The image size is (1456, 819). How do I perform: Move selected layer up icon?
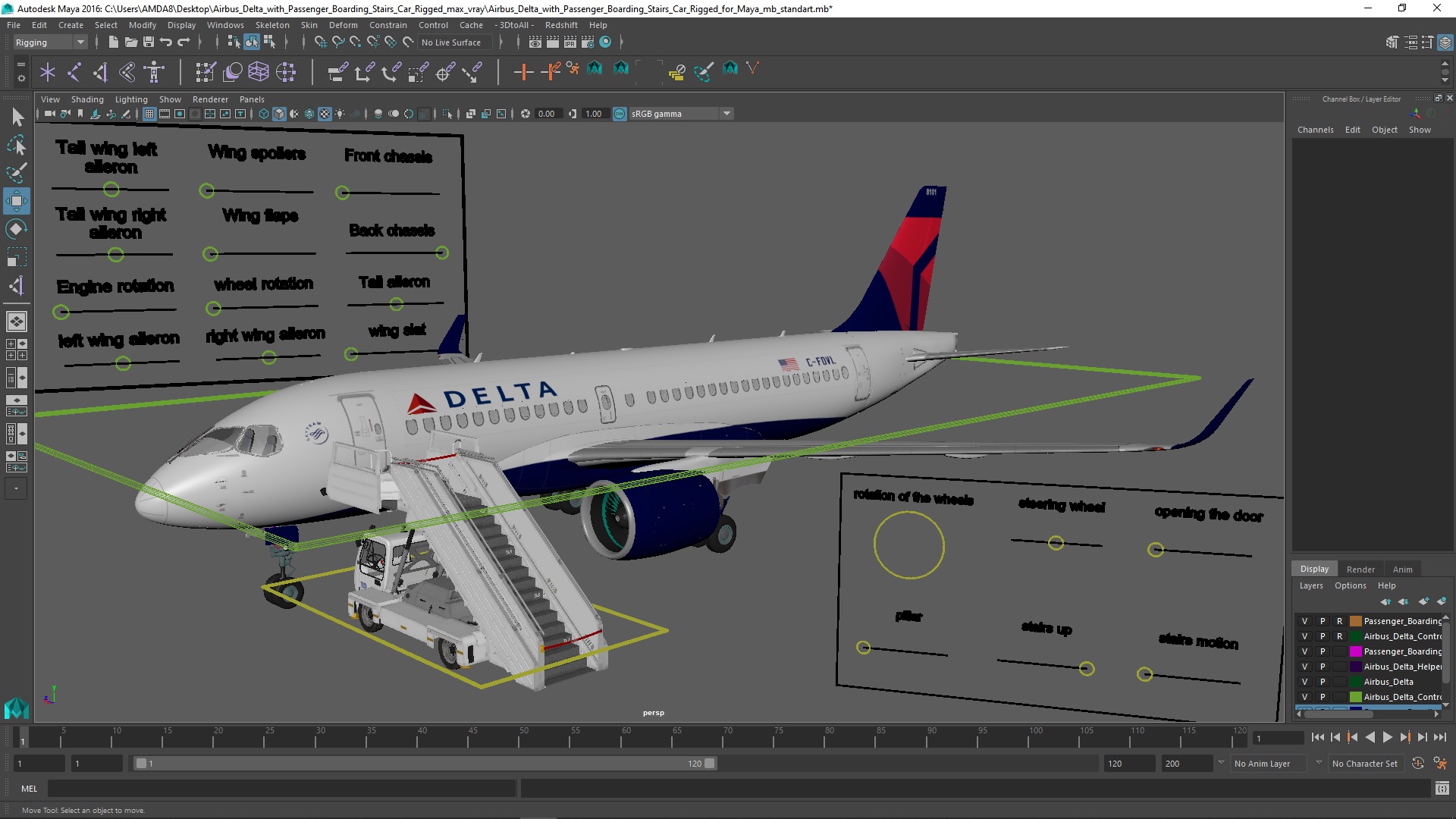1385,601
